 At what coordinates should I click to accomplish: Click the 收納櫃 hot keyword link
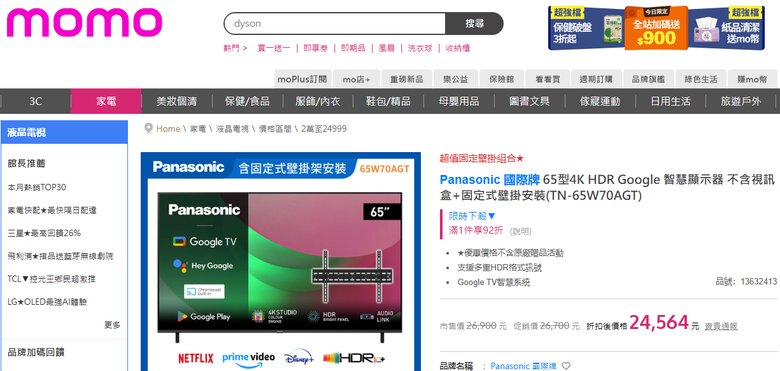click(x=458, y=48)
